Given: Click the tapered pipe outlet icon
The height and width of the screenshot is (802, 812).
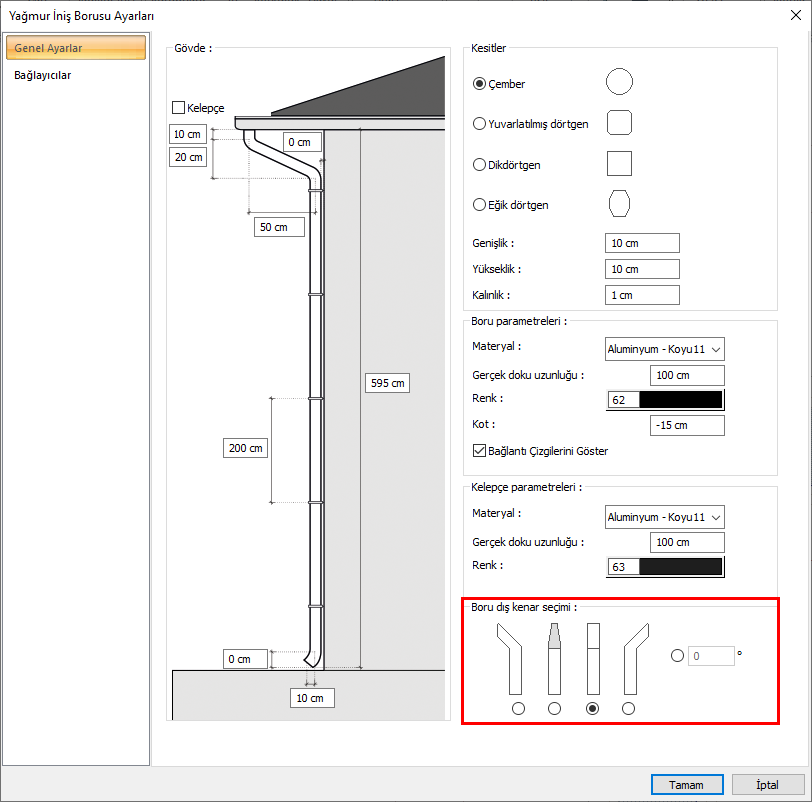Looking at the screenshot, I should [x=554, y=658].
